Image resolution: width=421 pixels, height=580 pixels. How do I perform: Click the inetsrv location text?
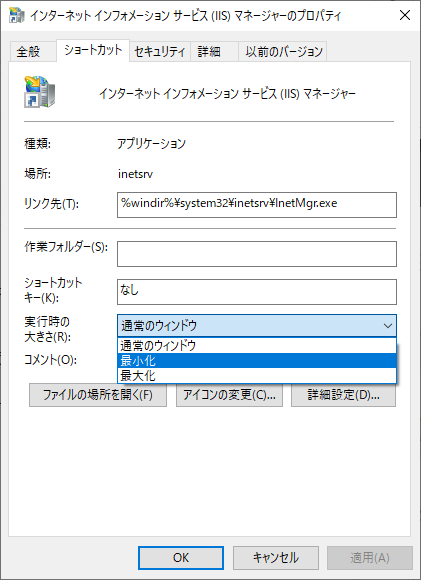pyautogui.click(x=135, y=173)
